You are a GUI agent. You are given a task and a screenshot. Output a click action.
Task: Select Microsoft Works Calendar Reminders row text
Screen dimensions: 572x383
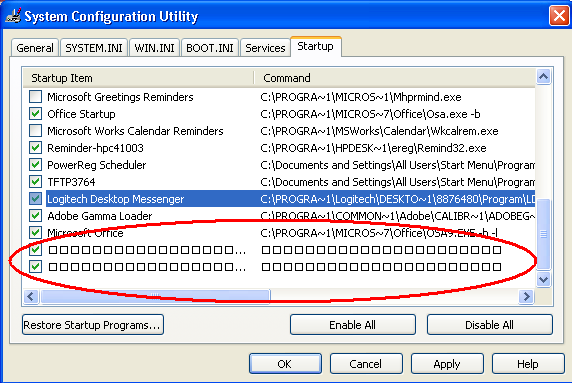point(135,131)
